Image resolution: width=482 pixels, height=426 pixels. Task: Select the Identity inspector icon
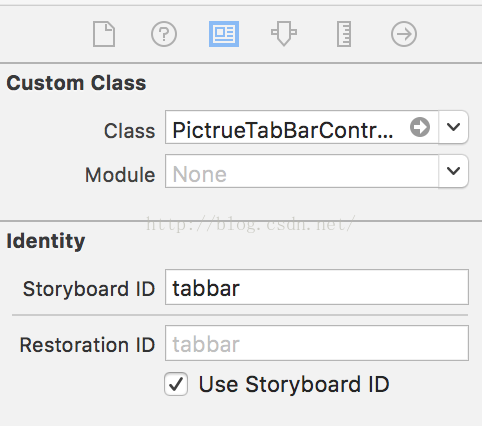coord(224,34)
